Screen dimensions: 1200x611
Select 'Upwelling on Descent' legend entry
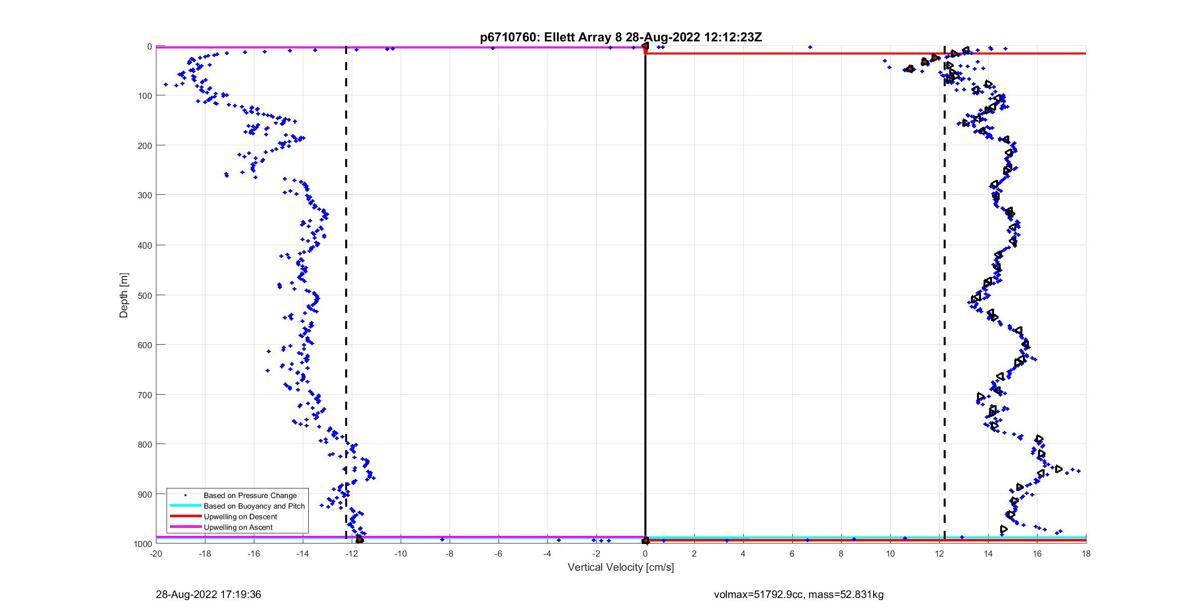[x=241, y=516]
